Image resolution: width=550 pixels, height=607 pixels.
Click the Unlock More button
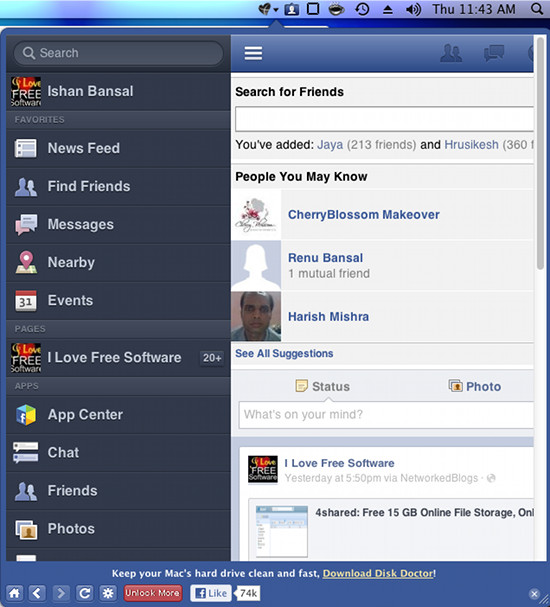(152, 593)
